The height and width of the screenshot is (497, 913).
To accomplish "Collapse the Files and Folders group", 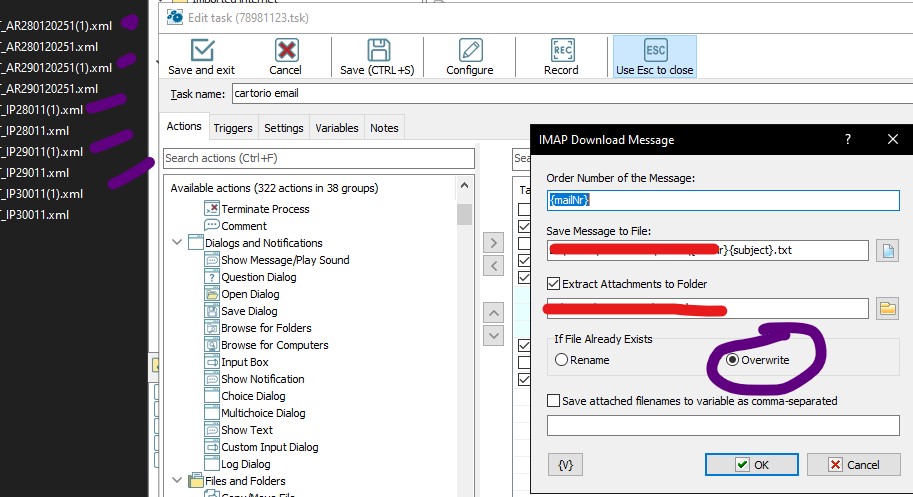I will tap(177, 481).
